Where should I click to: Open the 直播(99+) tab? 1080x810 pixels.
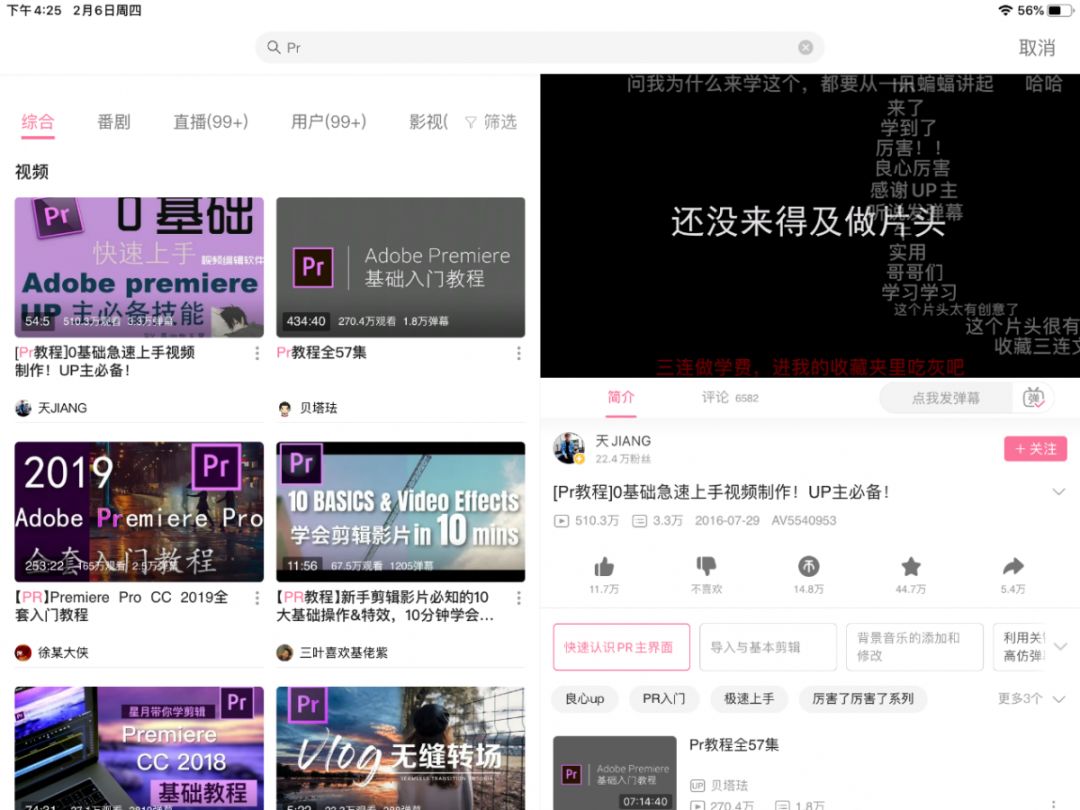(x=210, y=122)
